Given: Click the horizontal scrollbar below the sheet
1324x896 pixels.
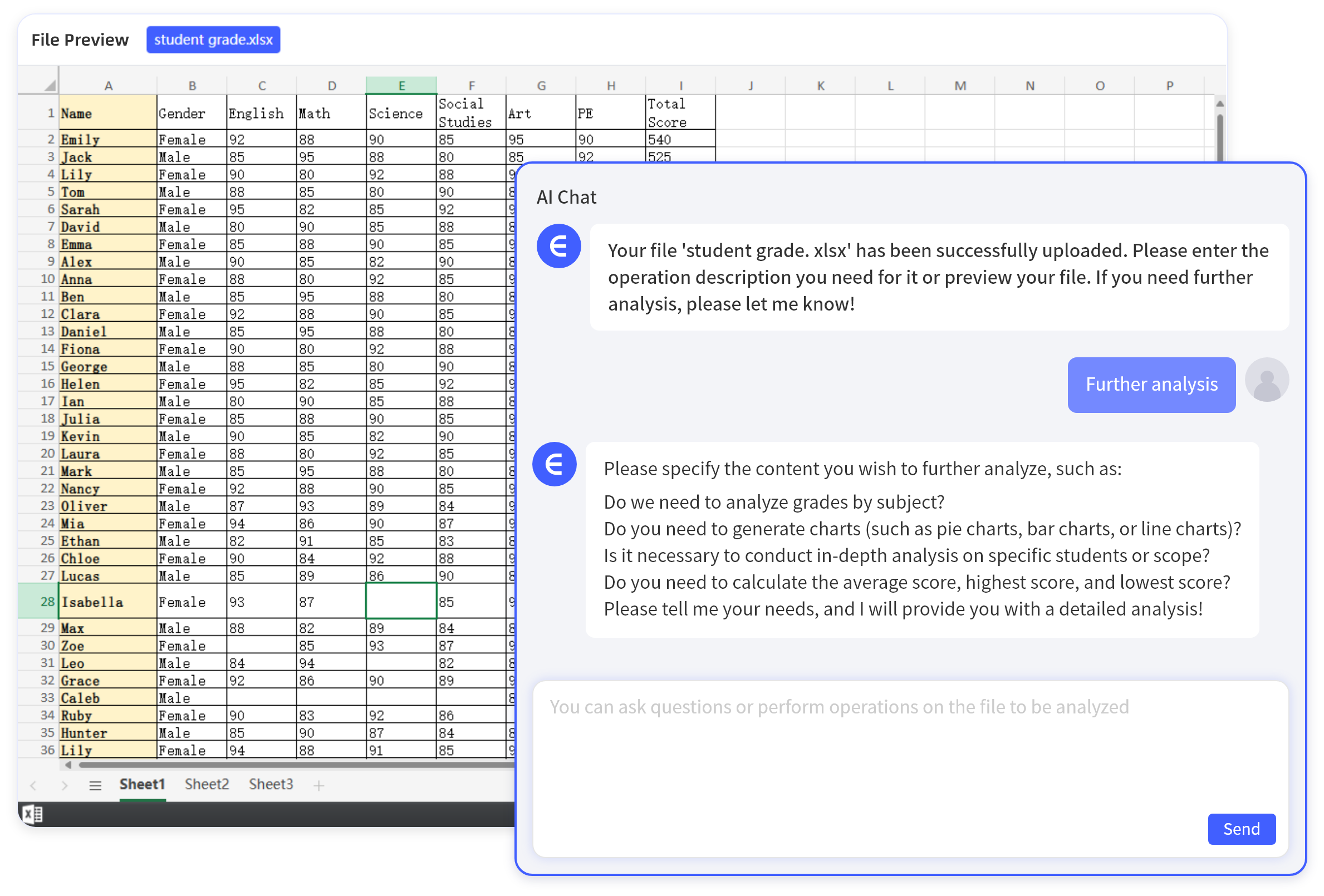Looking at the screenshot, I should pos(285,766).
